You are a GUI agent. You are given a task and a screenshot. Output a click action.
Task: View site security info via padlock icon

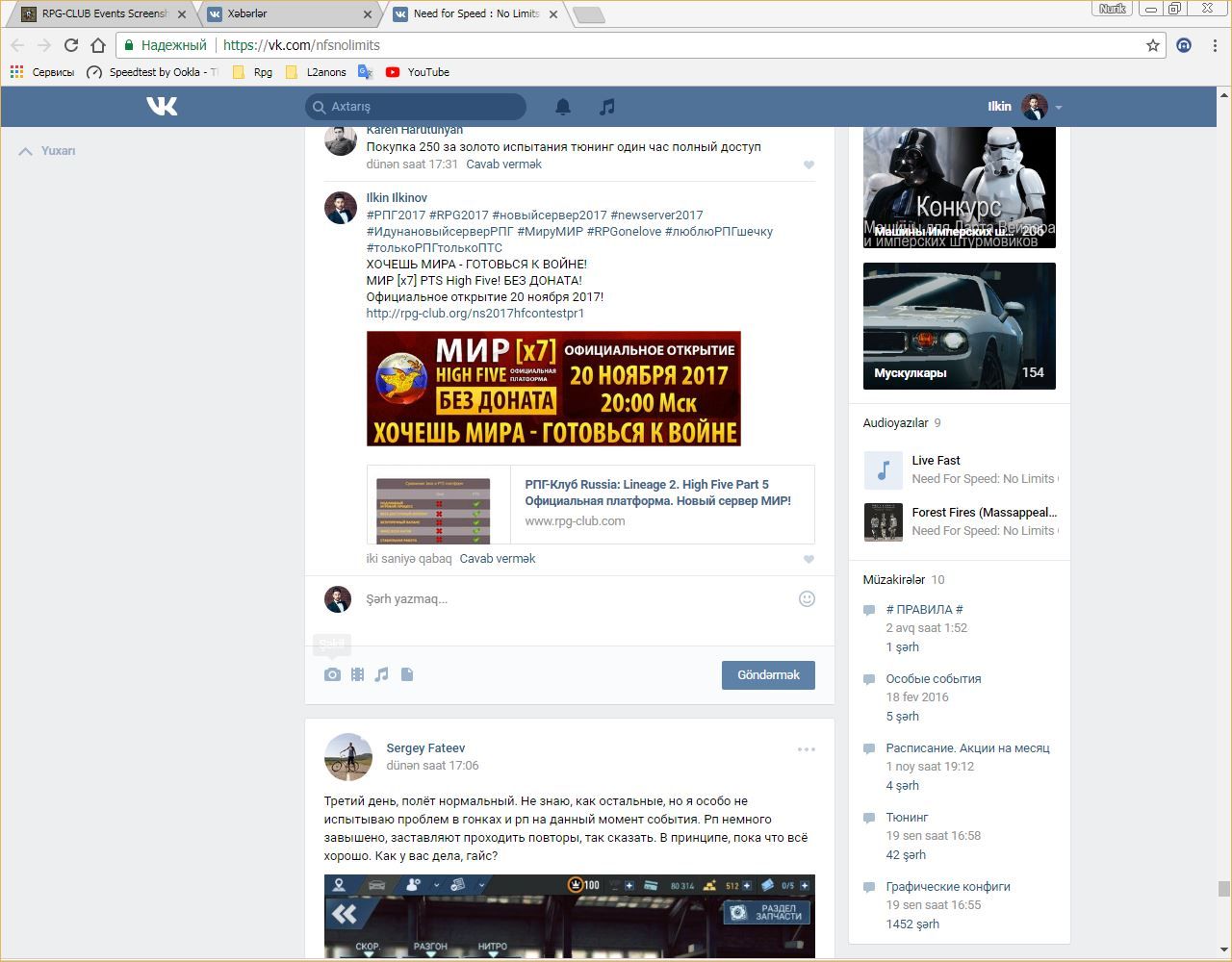(x=129, y=45)
